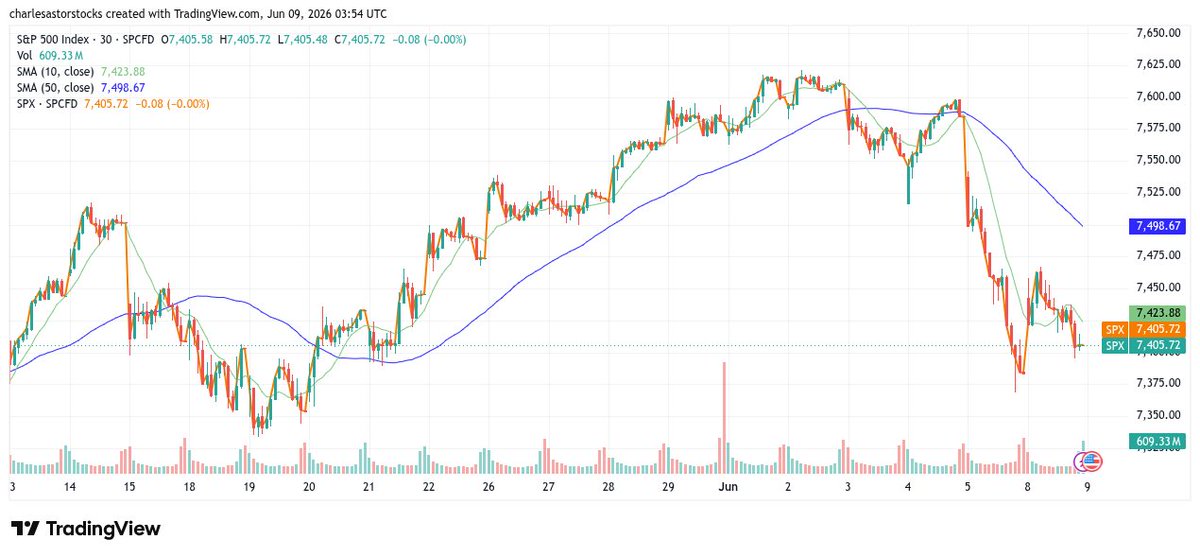Open the US economic event flag marker
This screenshot has height=557, width=1200.
(x=1090, y=461)
